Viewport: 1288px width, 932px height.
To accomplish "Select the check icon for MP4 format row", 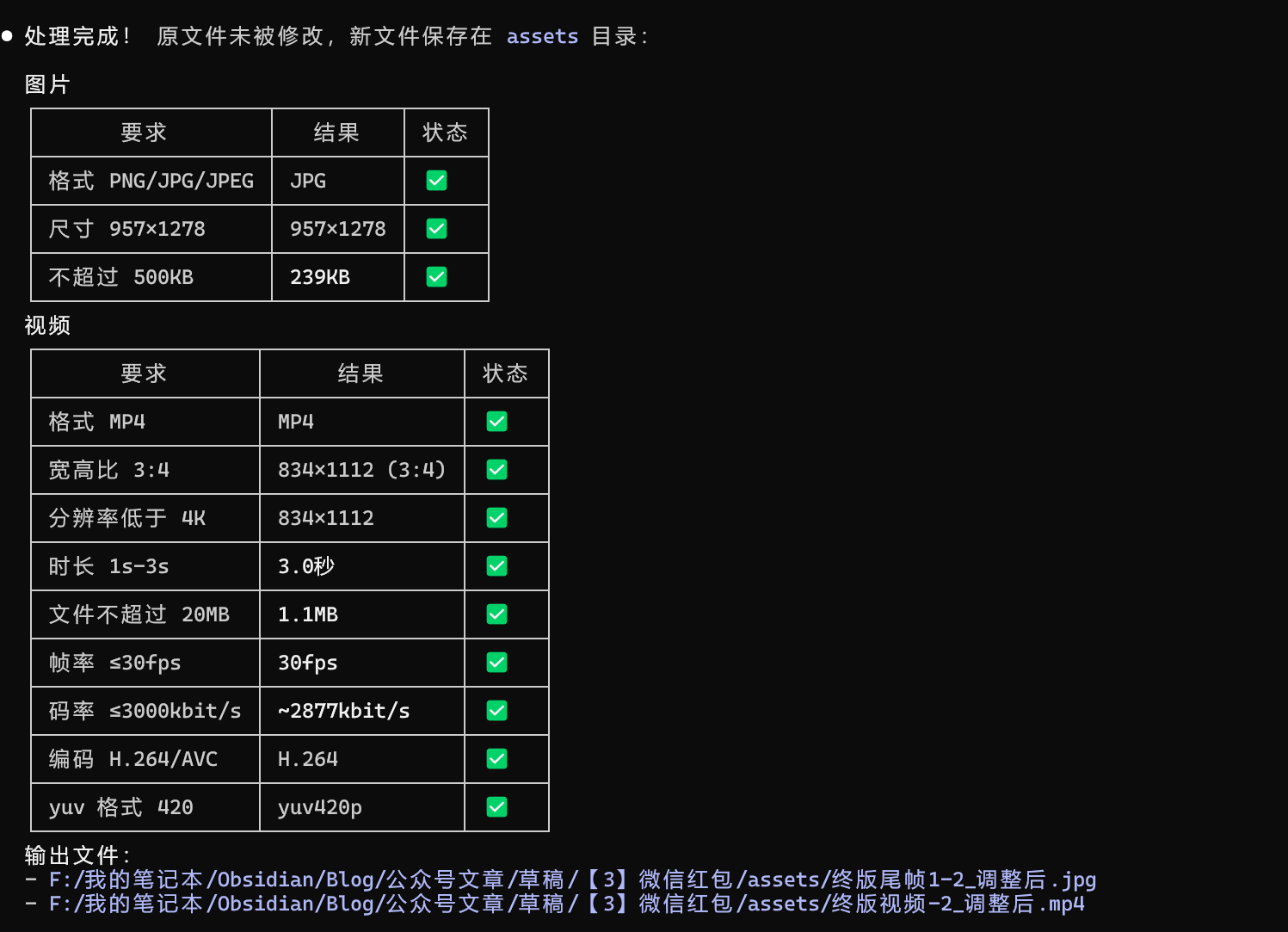I will point(496,422).
